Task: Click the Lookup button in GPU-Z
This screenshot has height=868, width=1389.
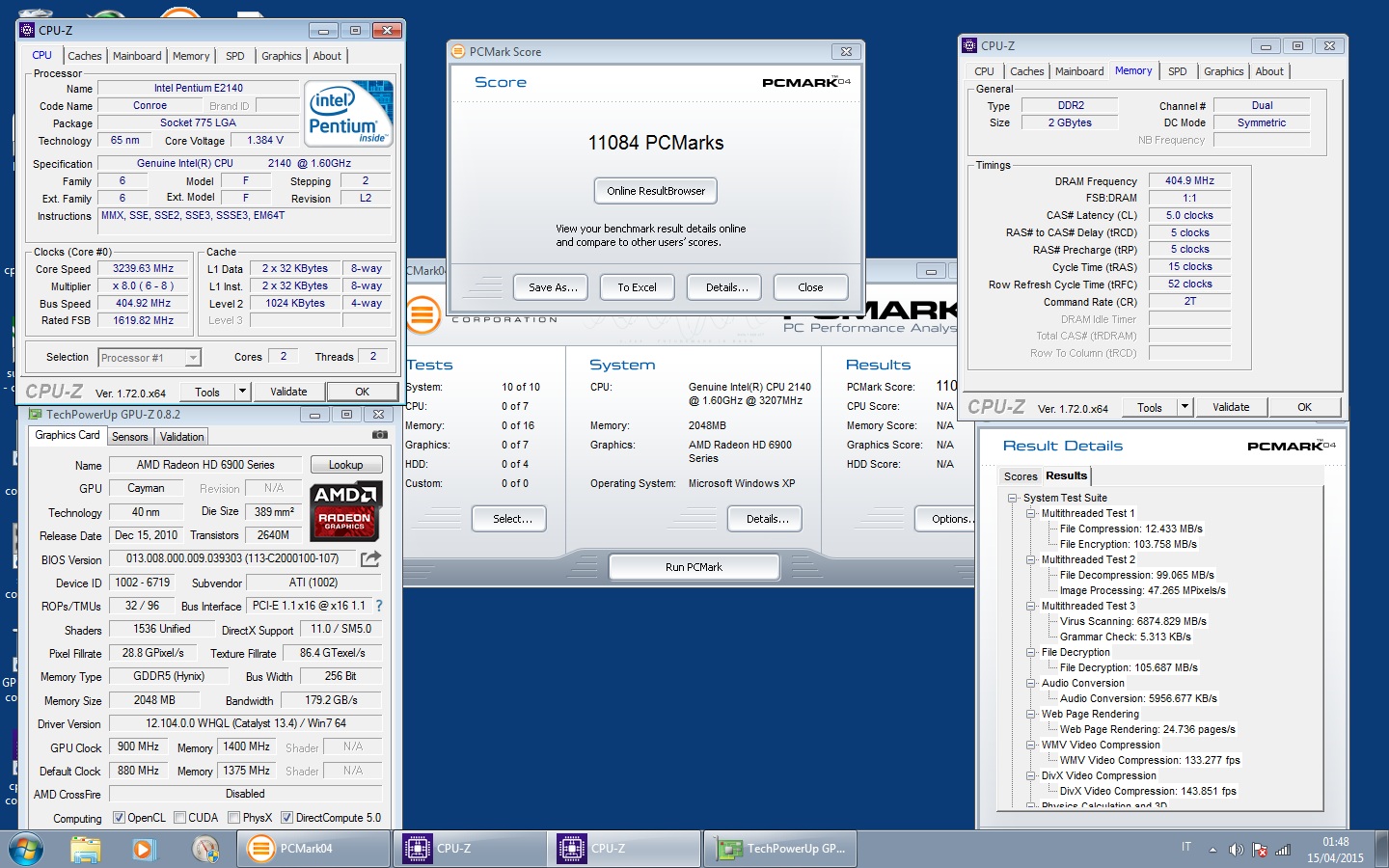Action: point(345,465)
